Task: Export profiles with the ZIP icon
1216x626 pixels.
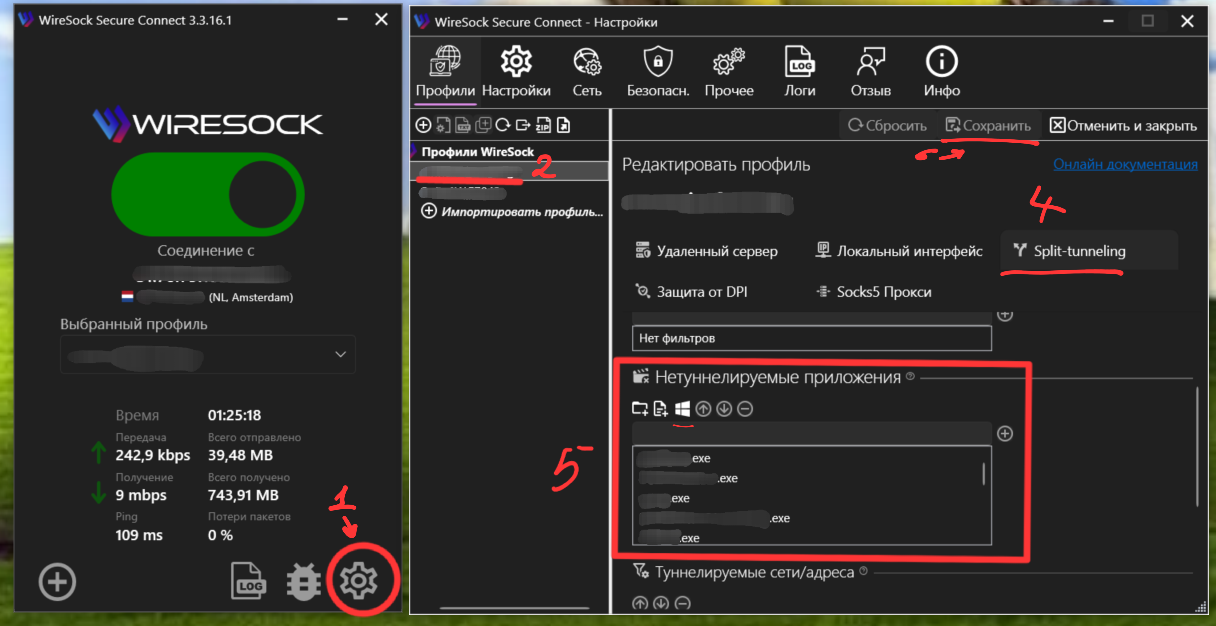Action: point(543,125)
